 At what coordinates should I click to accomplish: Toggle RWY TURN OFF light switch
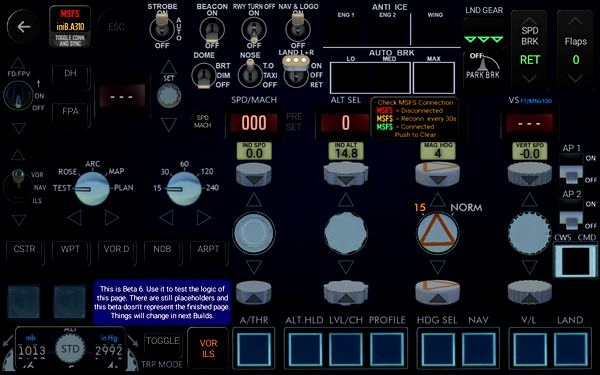pyautogui.click(x=254, y=30)
